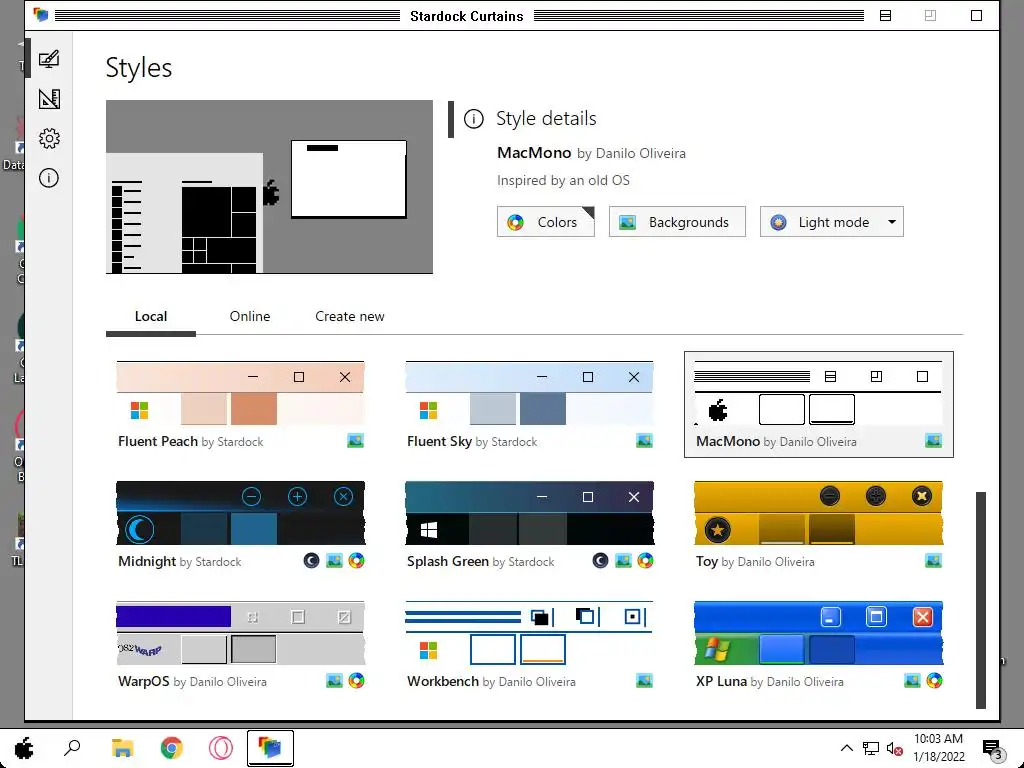Launch Chrome from taskbar

tap(171, 748)
